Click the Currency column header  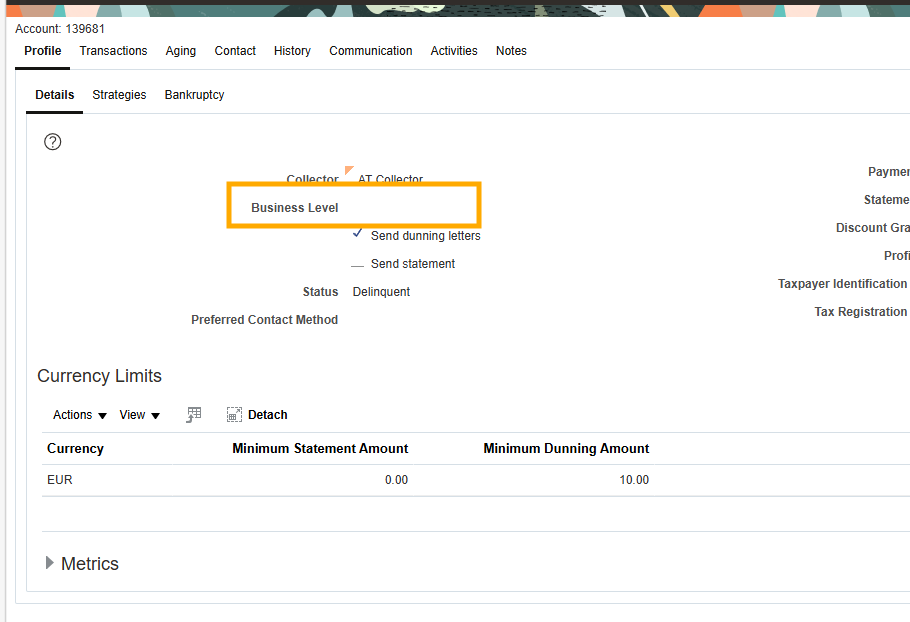pyautogui.click(x=75, y=449)
